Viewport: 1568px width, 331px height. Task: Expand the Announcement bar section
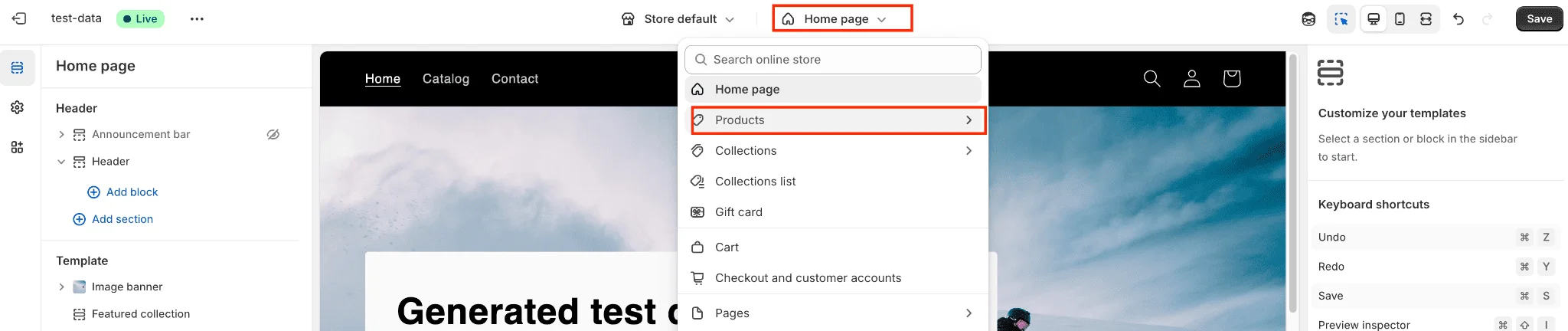pos(61,134)
